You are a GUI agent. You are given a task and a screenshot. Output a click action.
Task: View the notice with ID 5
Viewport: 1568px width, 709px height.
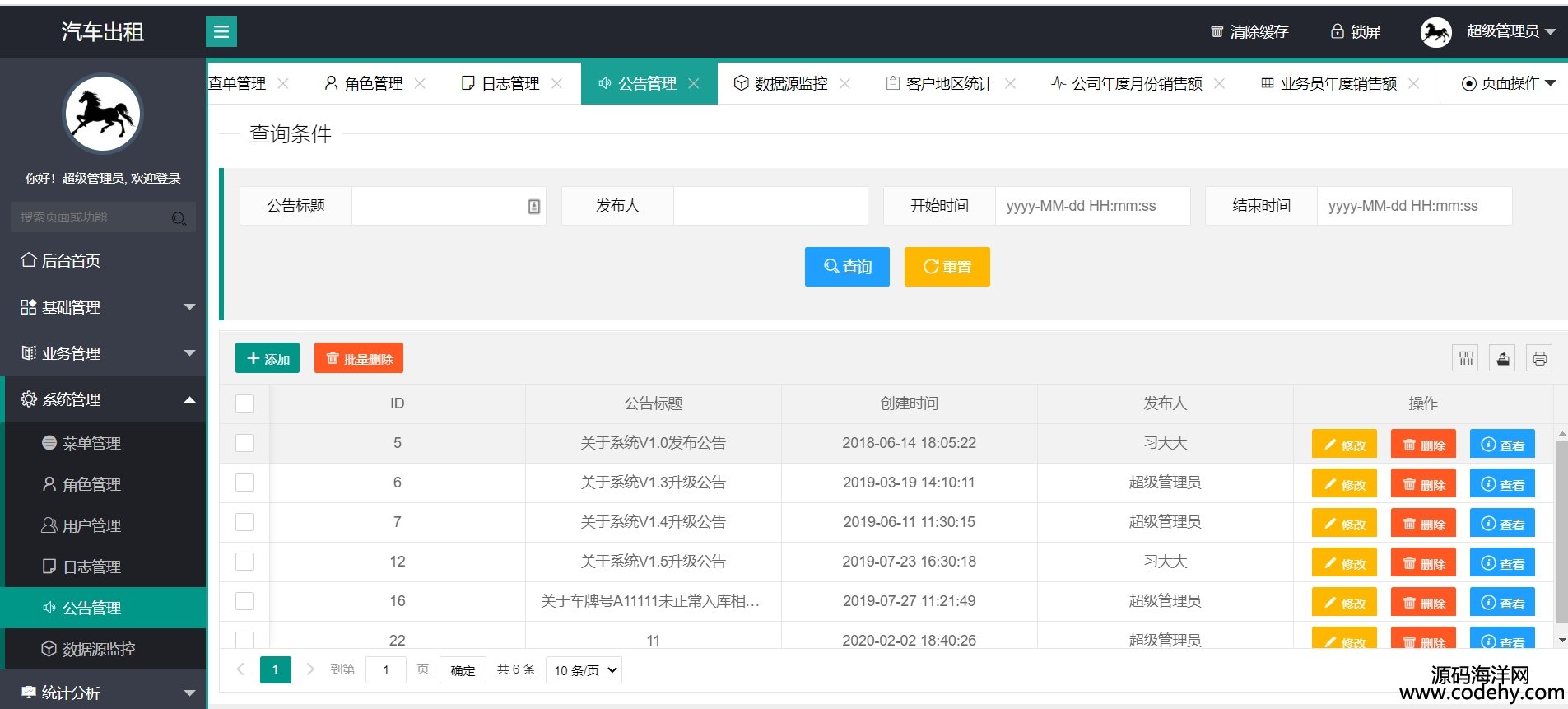point(1502,444)
